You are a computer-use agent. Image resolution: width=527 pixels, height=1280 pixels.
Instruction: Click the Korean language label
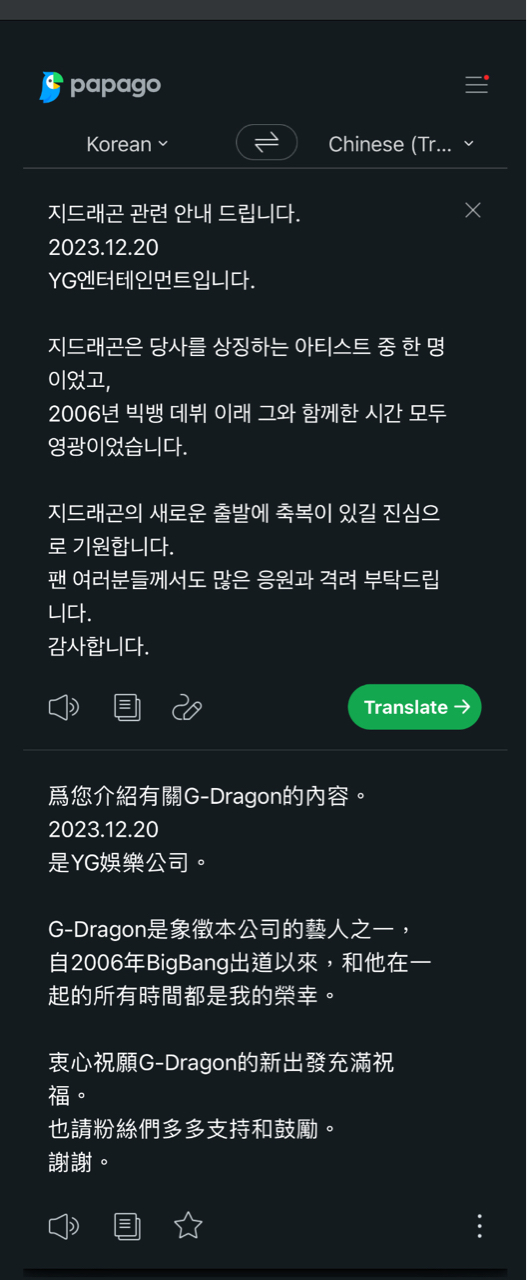[x=119, y=144]
